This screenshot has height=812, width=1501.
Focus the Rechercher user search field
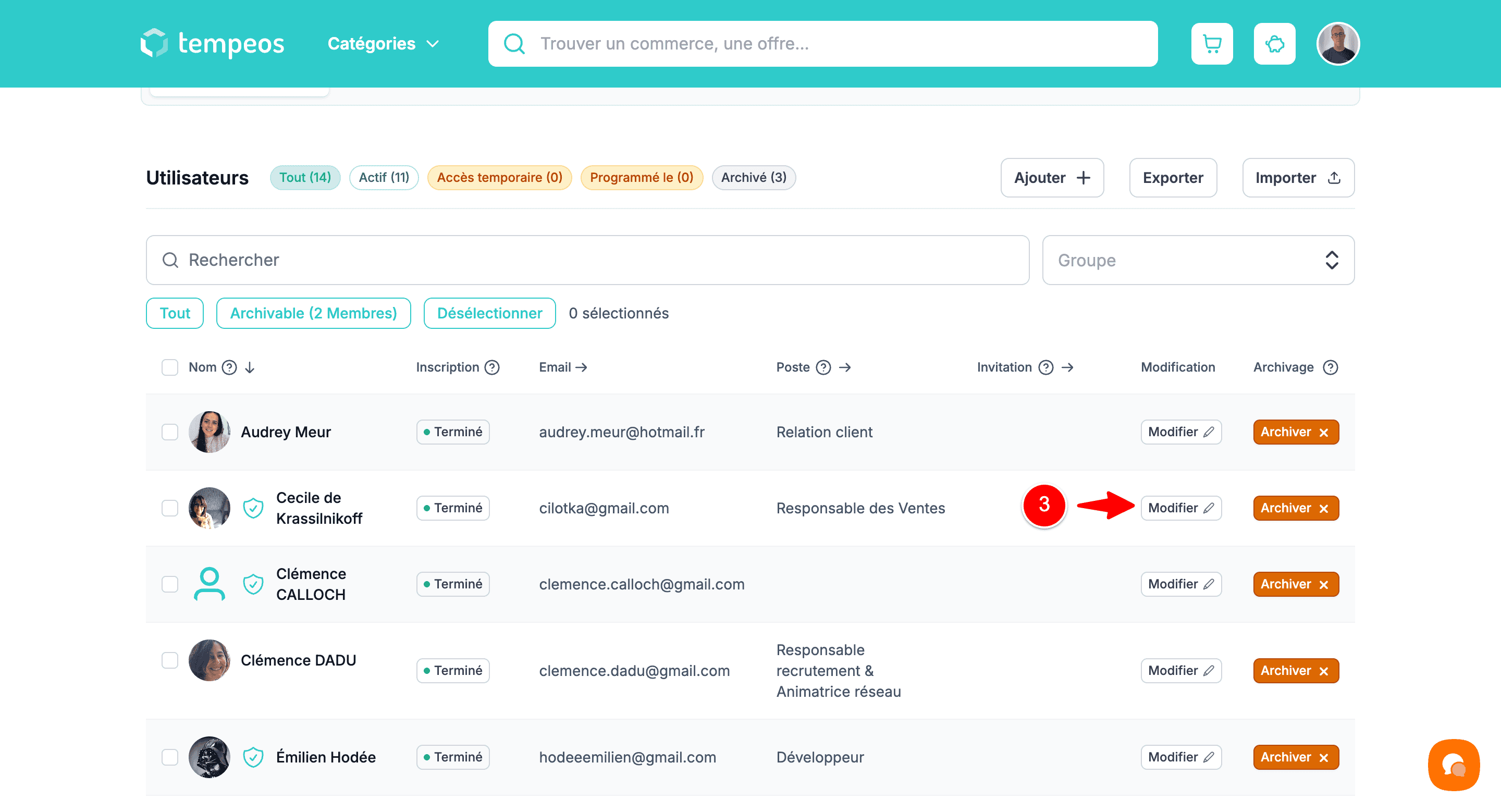[587, 260]
